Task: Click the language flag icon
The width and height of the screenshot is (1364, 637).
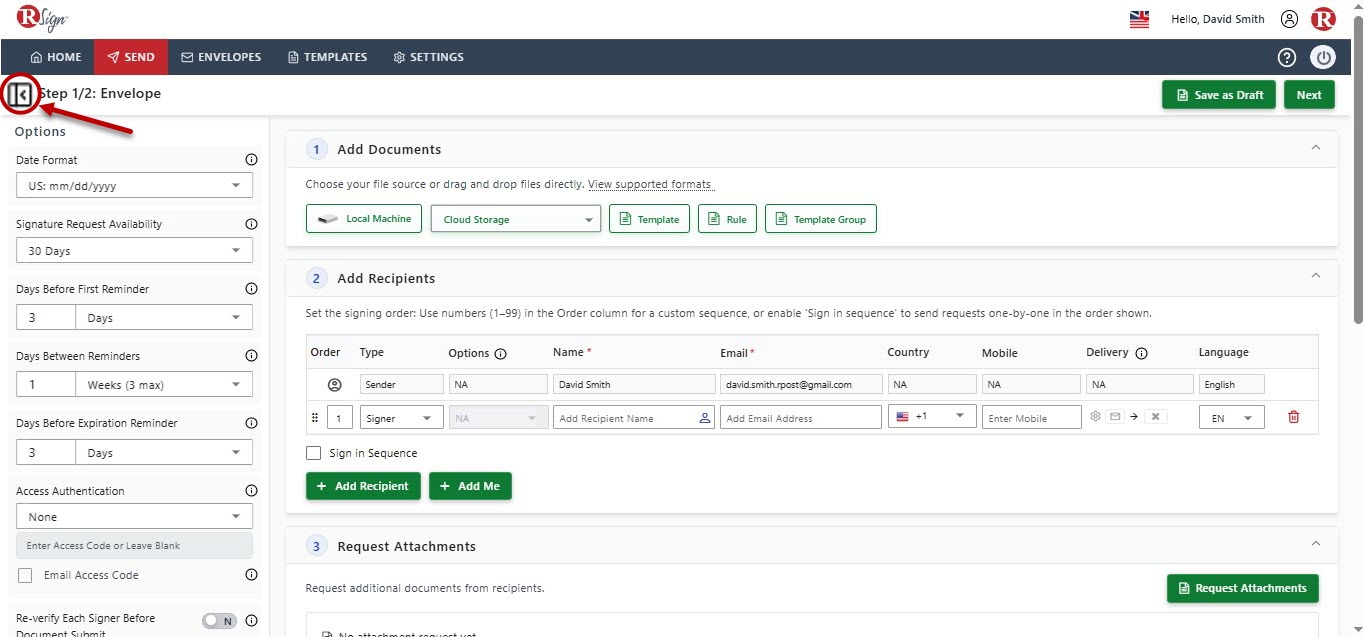Action: (1139, 19)
